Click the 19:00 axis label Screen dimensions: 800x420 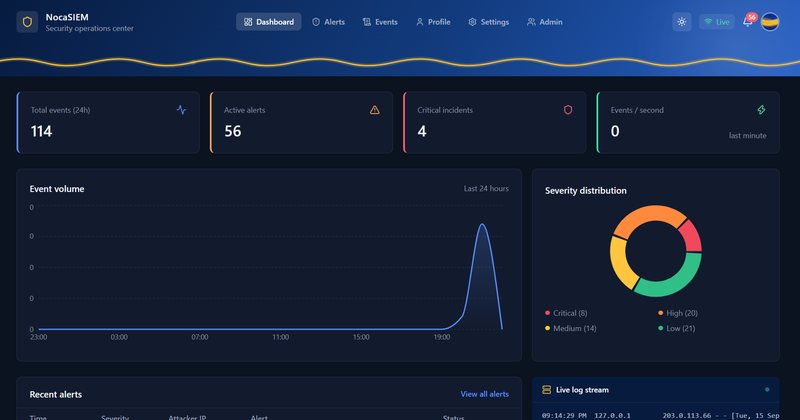pyautogui.click(x=442, y=337)
